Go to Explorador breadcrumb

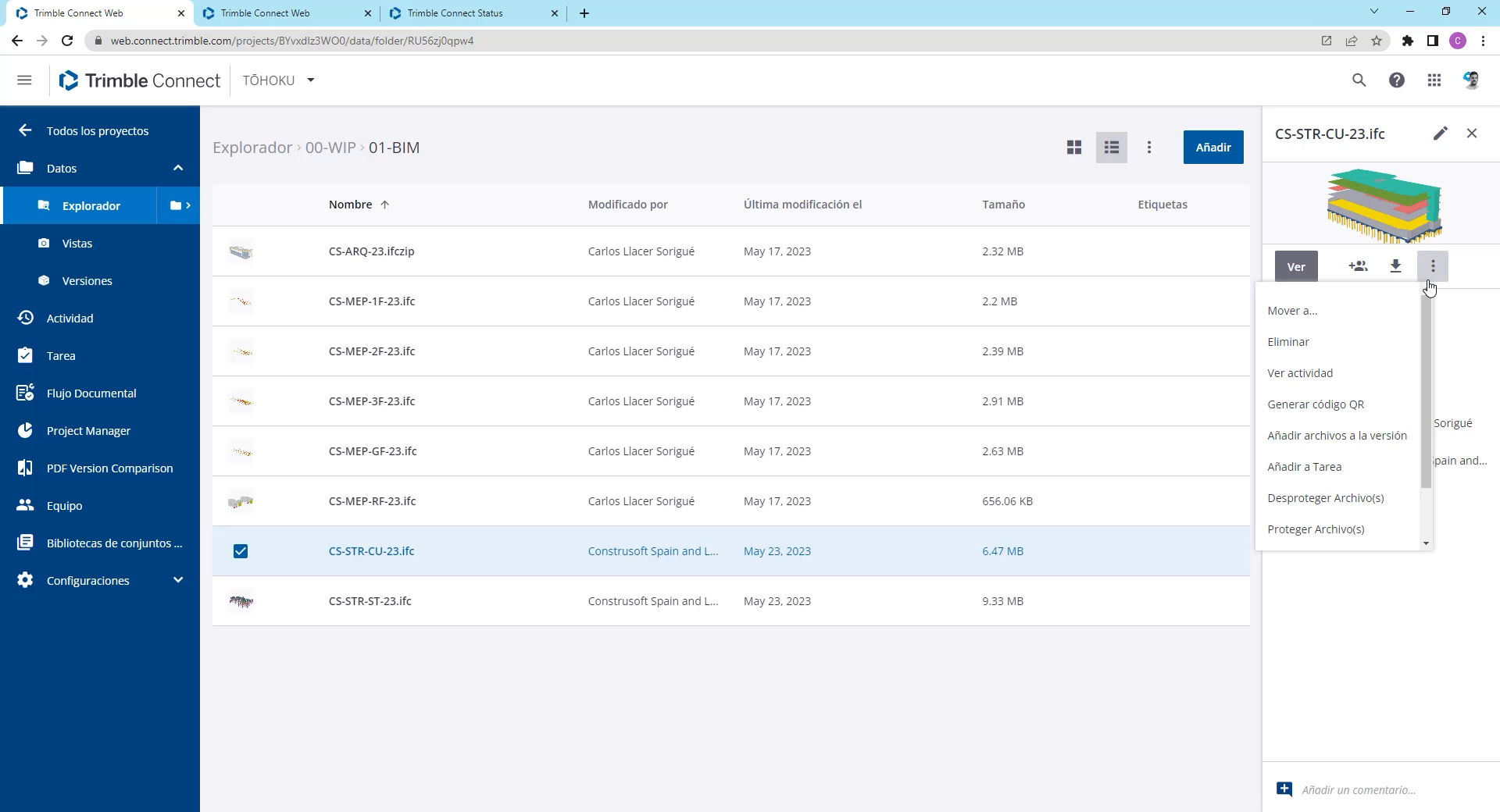252,148
